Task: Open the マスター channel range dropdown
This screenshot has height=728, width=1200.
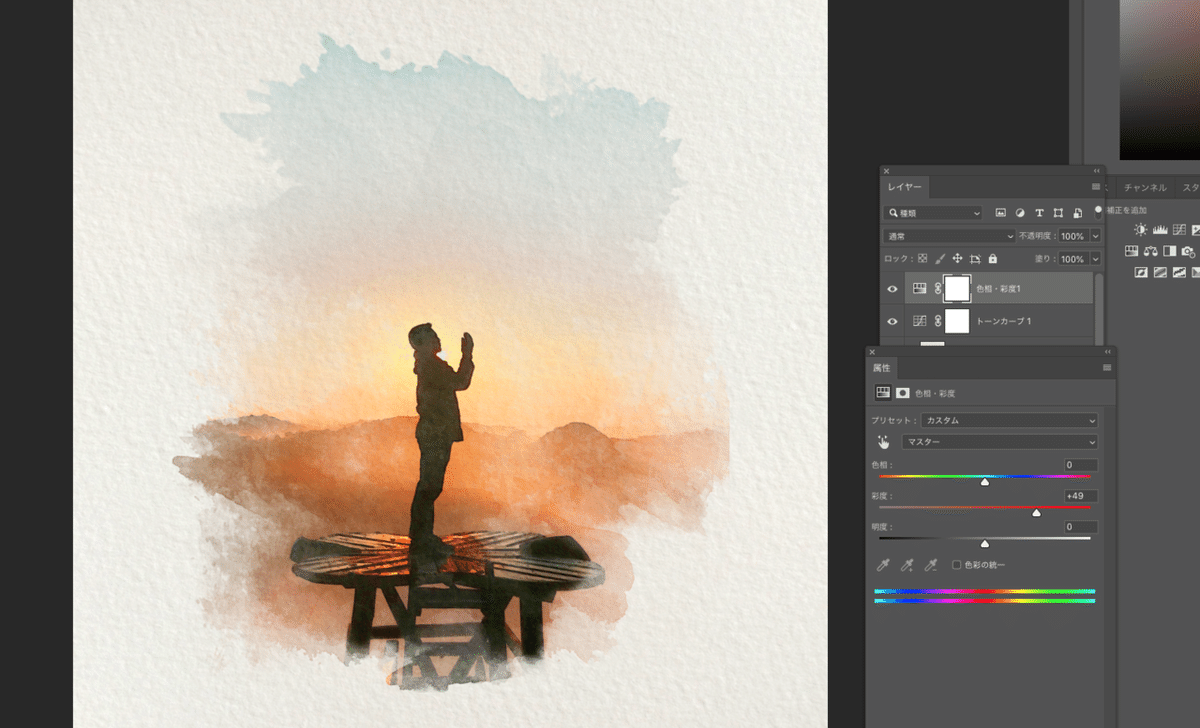Action: tap(999, 442)
